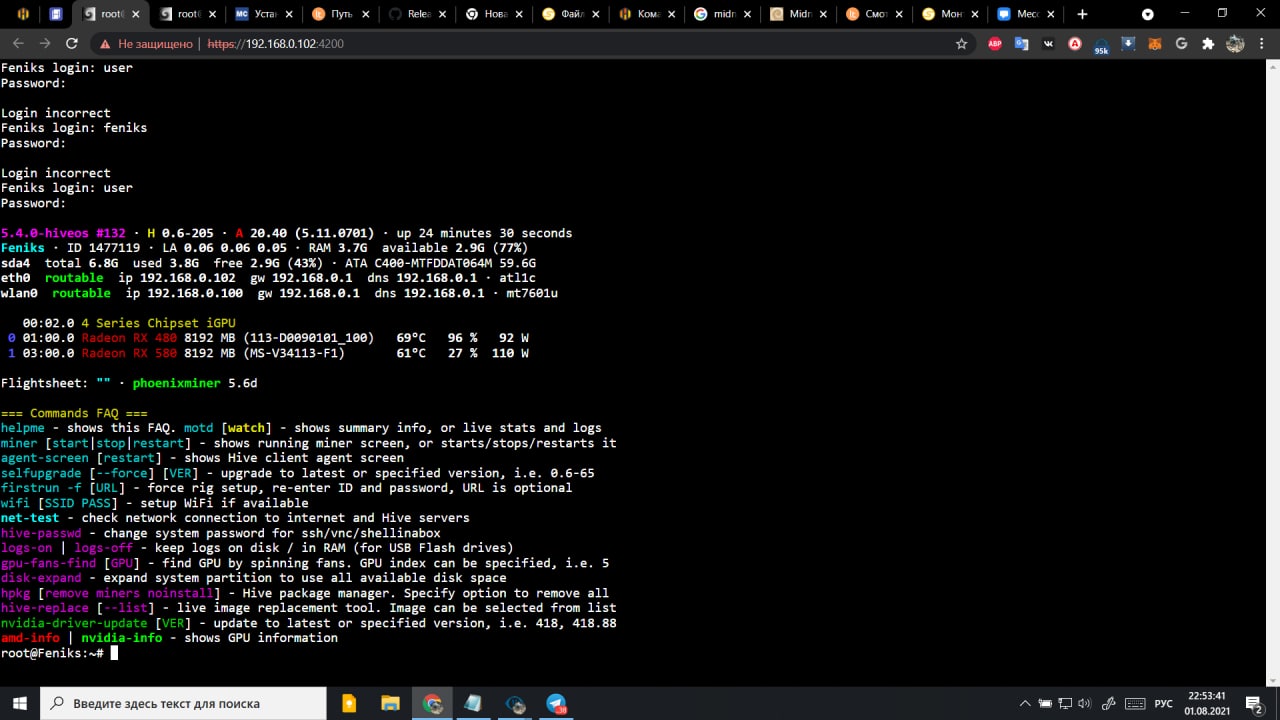
Task: Open Chrome from the taskbar
Action: [433, 703]
